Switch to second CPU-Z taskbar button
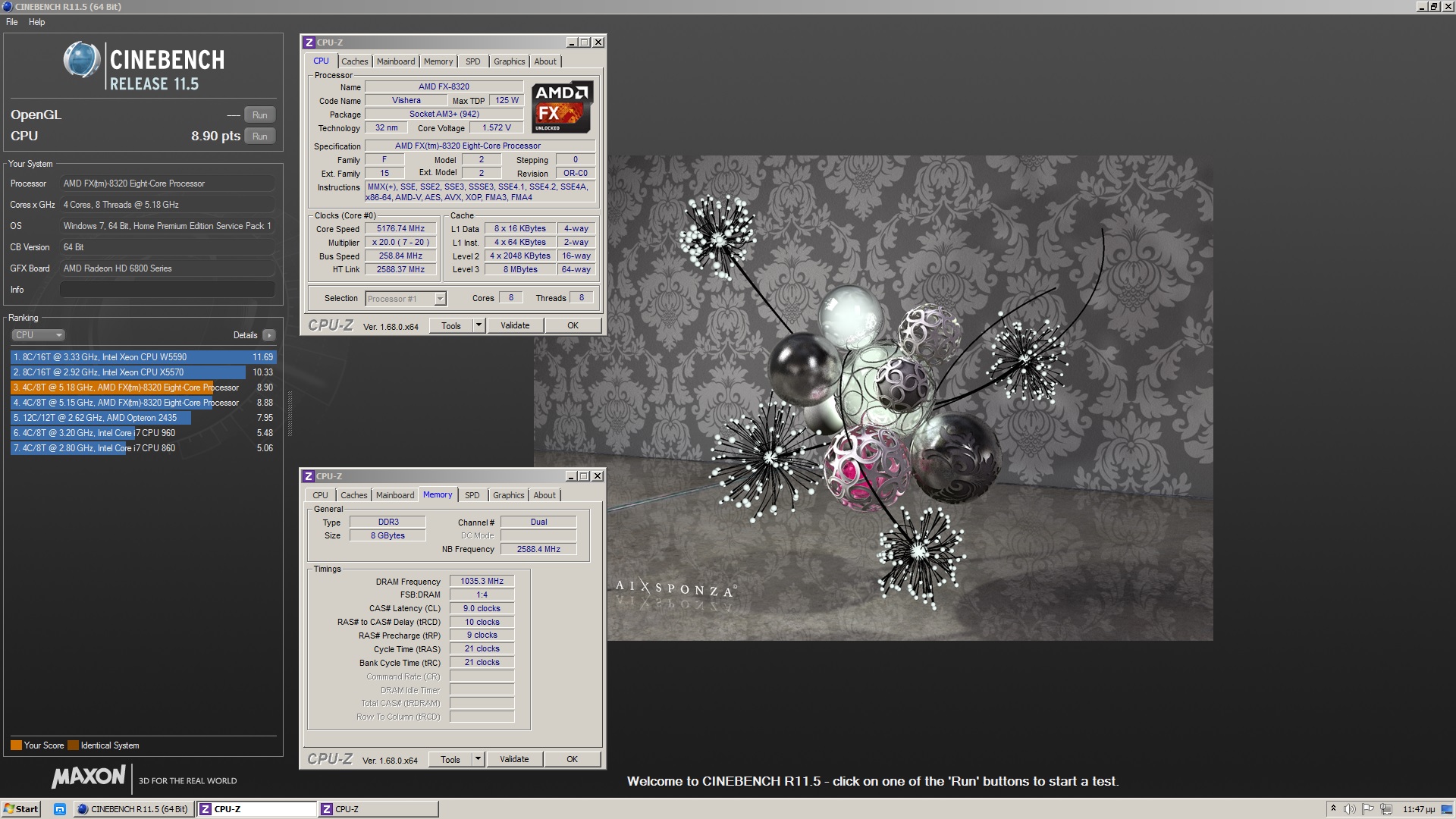This screenshot has height=819, width=1456. click(378, 809)
